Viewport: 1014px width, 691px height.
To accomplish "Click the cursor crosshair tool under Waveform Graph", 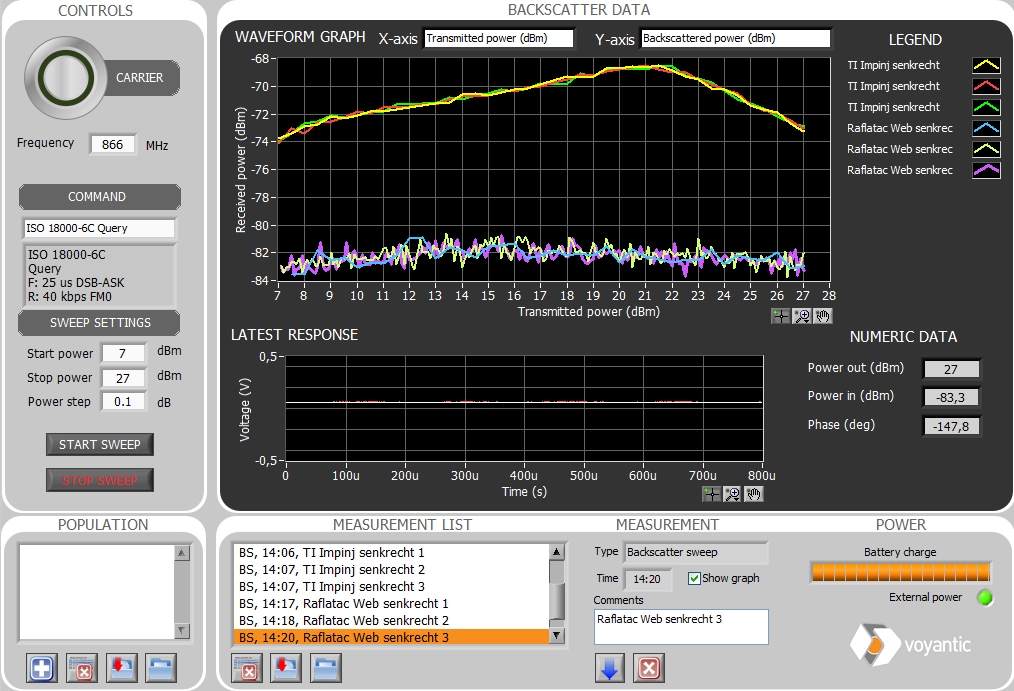I will click(x=781, y=316).
